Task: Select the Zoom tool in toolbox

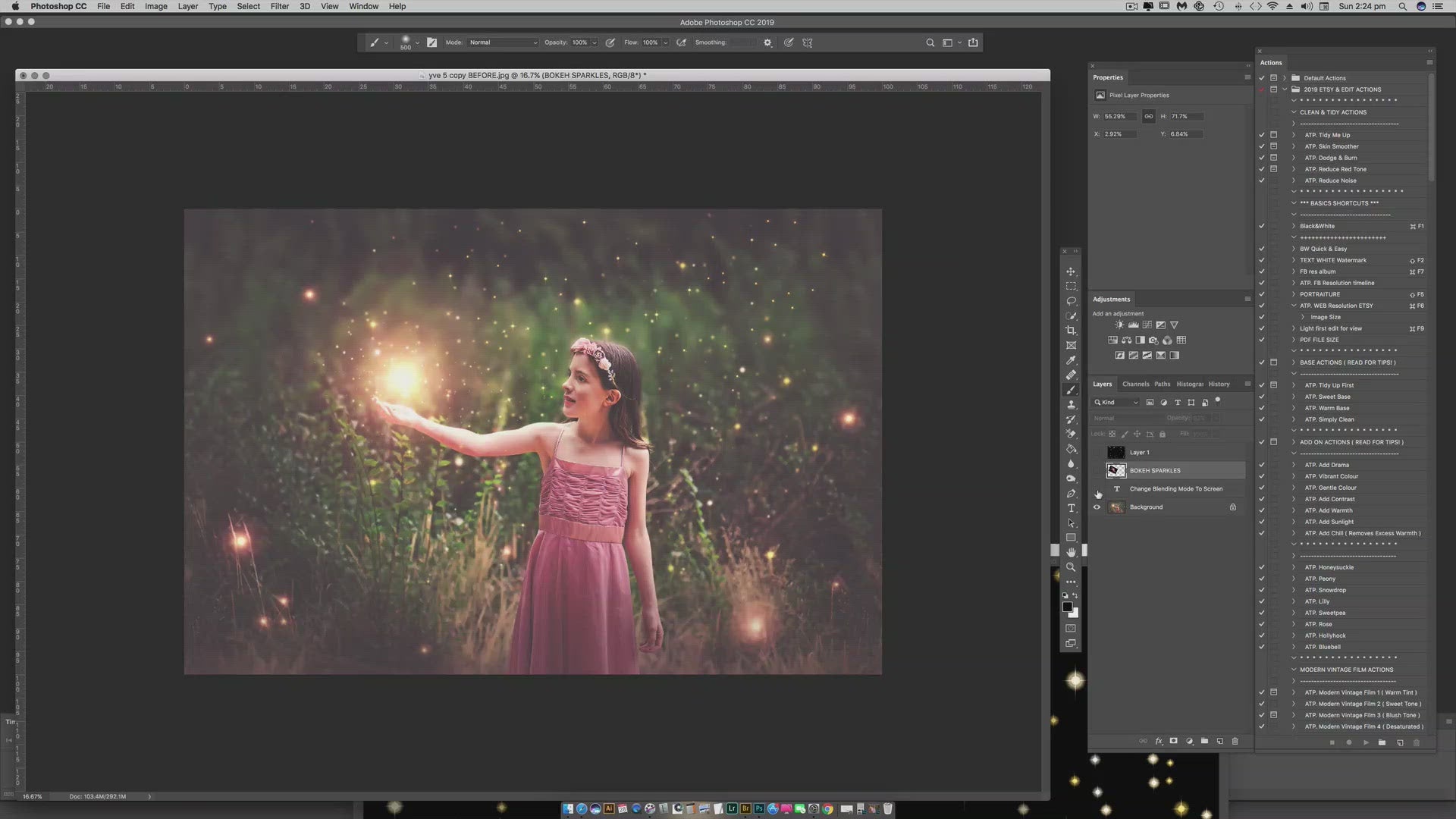Action: coord(1071,567)
